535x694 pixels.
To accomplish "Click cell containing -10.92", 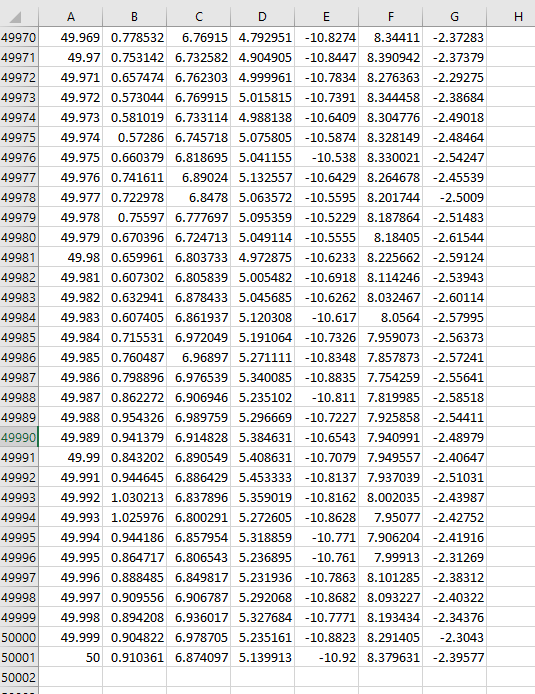I will click(327, 658).
